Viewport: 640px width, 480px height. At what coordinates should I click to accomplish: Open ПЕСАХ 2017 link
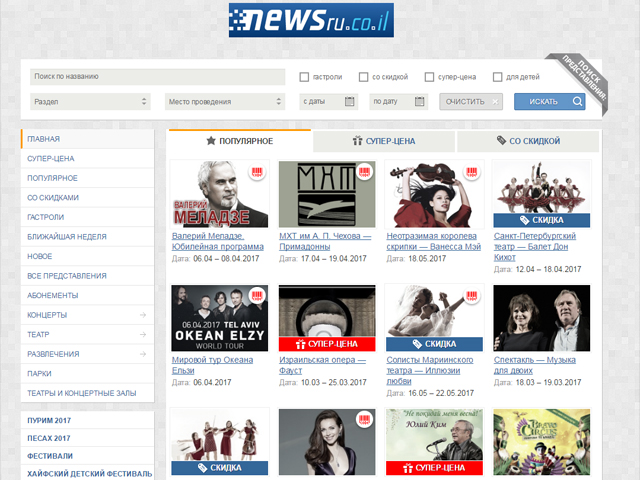49,438
